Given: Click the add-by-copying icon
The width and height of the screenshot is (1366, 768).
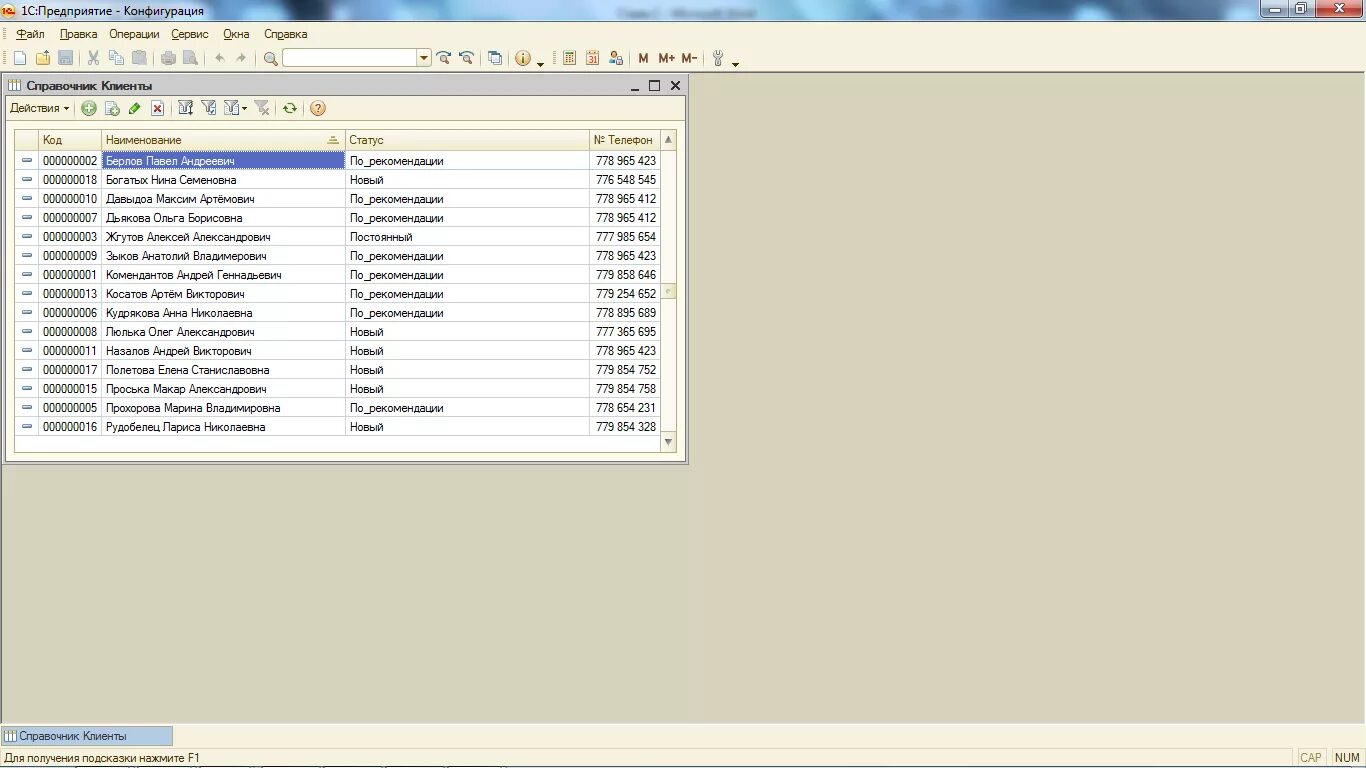Looking at the screenshot, I should pyautogui.click(x=112, y=108).
